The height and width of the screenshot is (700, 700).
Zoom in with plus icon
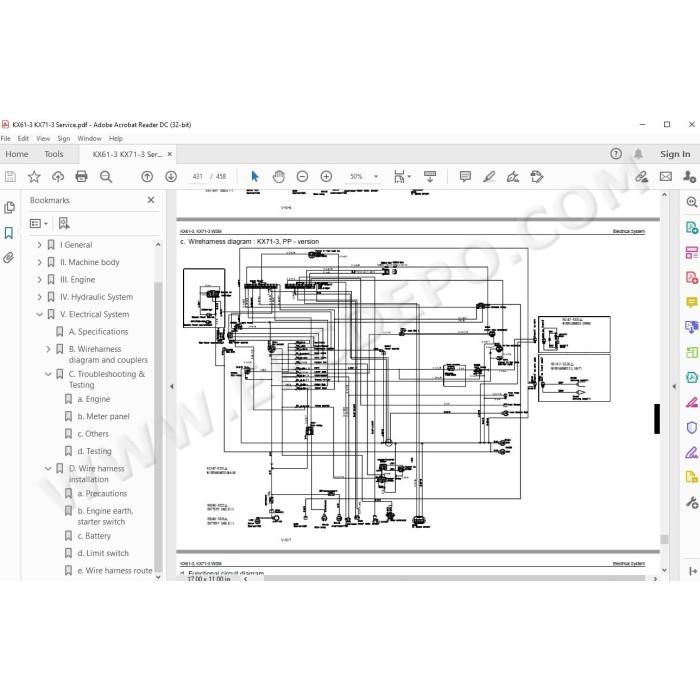(326, 177)
